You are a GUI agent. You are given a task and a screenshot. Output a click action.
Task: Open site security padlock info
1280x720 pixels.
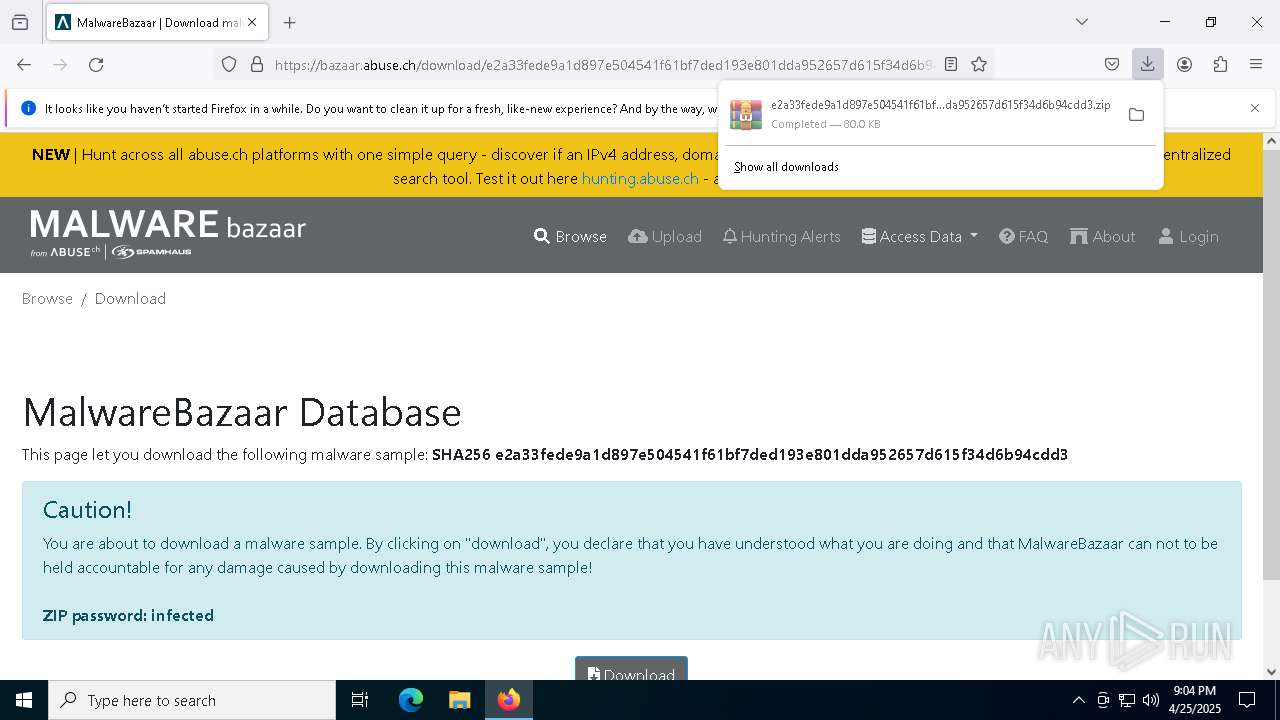pos(257,64)
